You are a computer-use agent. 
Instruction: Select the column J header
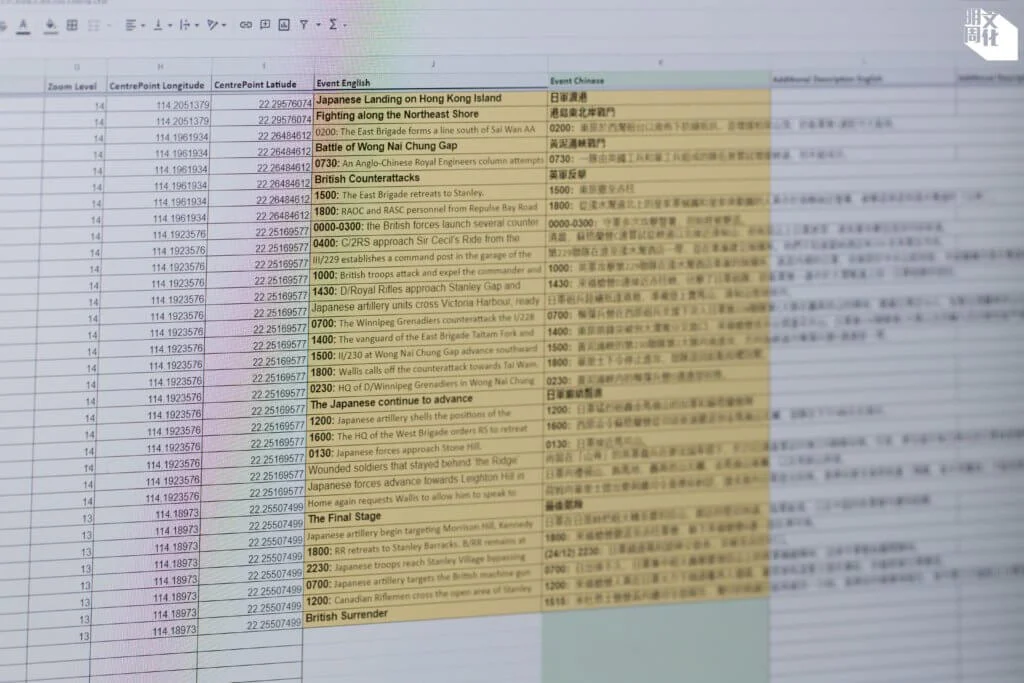pyautogui.click(x=432, y=64)
